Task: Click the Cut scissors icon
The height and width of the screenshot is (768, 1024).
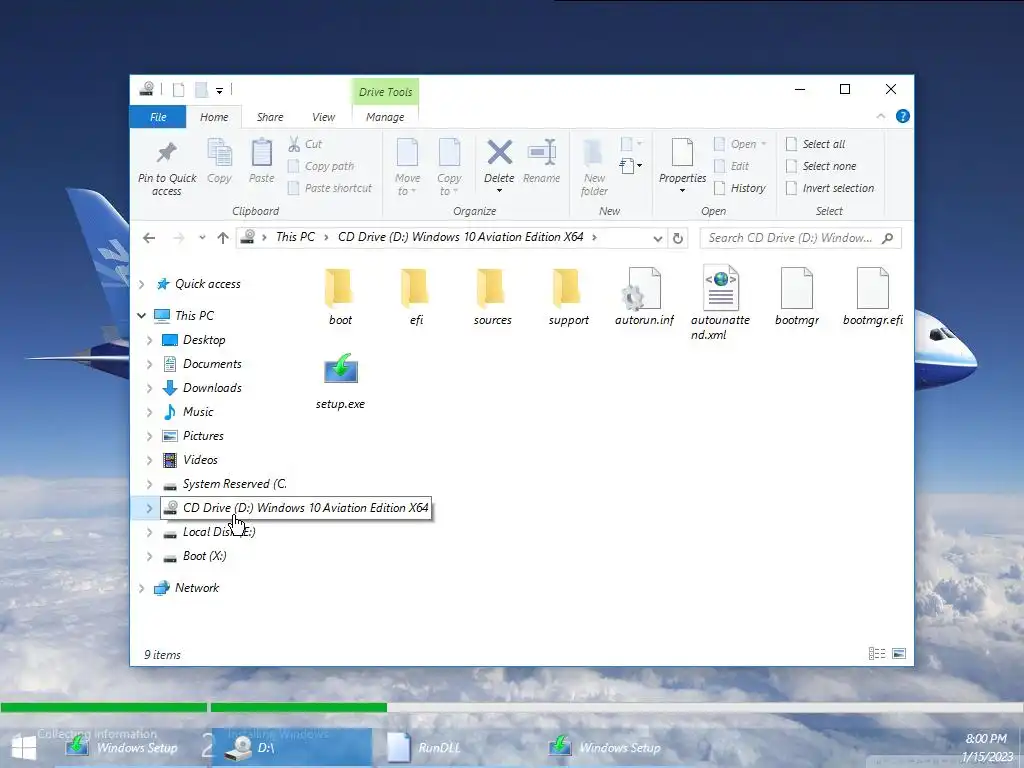Action: tap(294, 144)
